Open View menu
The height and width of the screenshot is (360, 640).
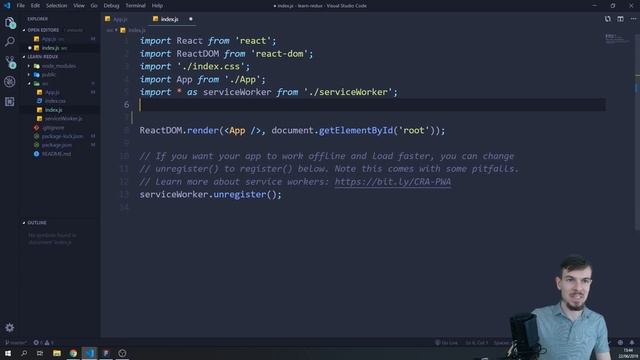[x=79, y=6]
